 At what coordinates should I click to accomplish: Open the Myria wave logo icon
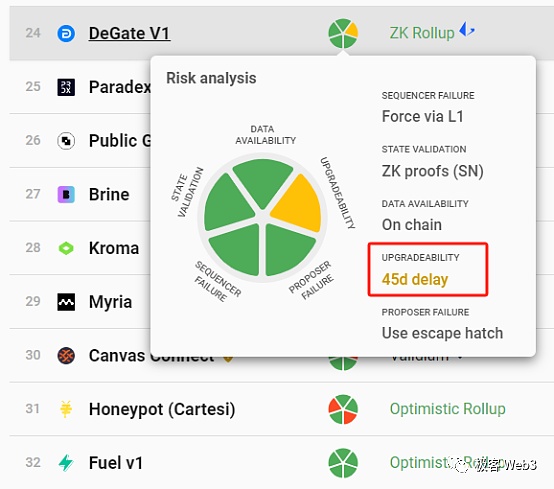click(66, 302)
